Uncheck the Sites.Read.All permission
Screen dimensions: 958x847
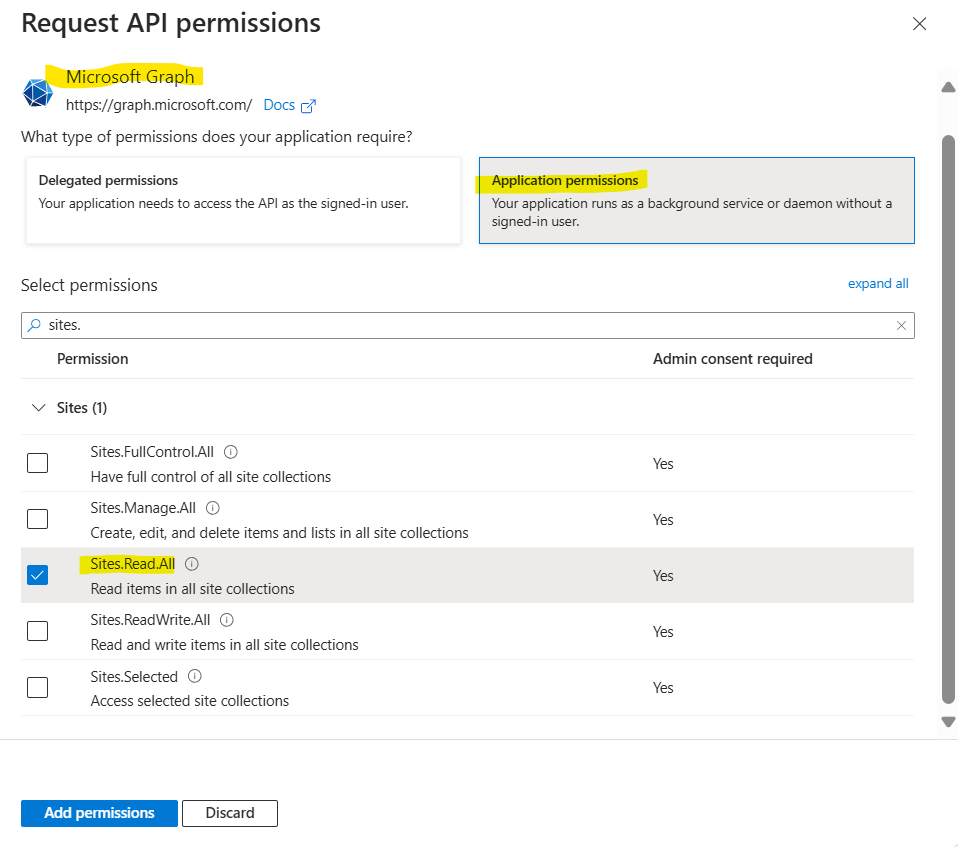pos(37,575)
